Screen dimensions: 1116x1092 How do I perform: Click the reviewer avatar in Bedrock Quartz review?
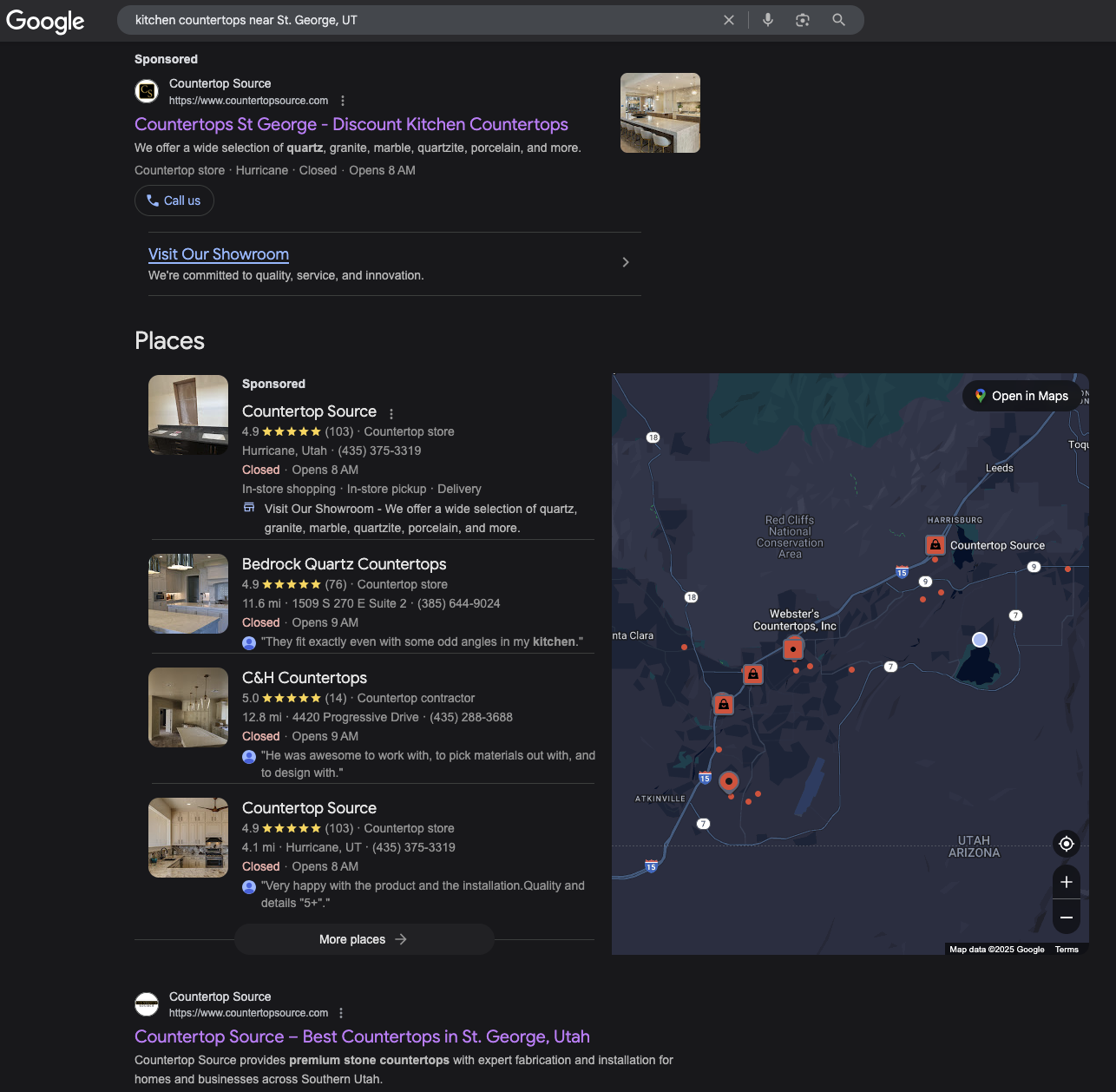click(x=249, y=642)
